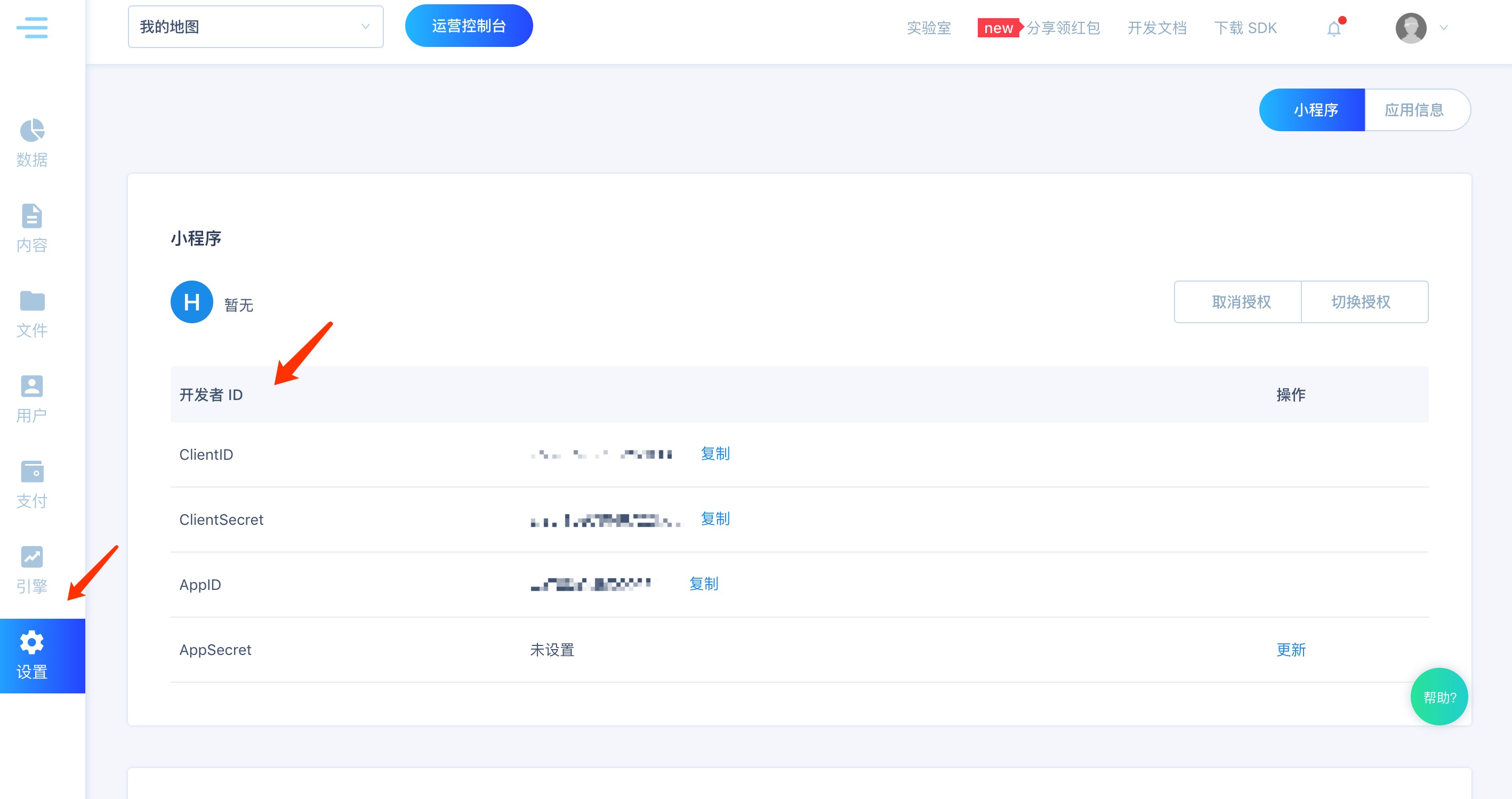Open the 帮助? floating help bubble
Screen dimensions: 1512x799
coord(1438,697)
